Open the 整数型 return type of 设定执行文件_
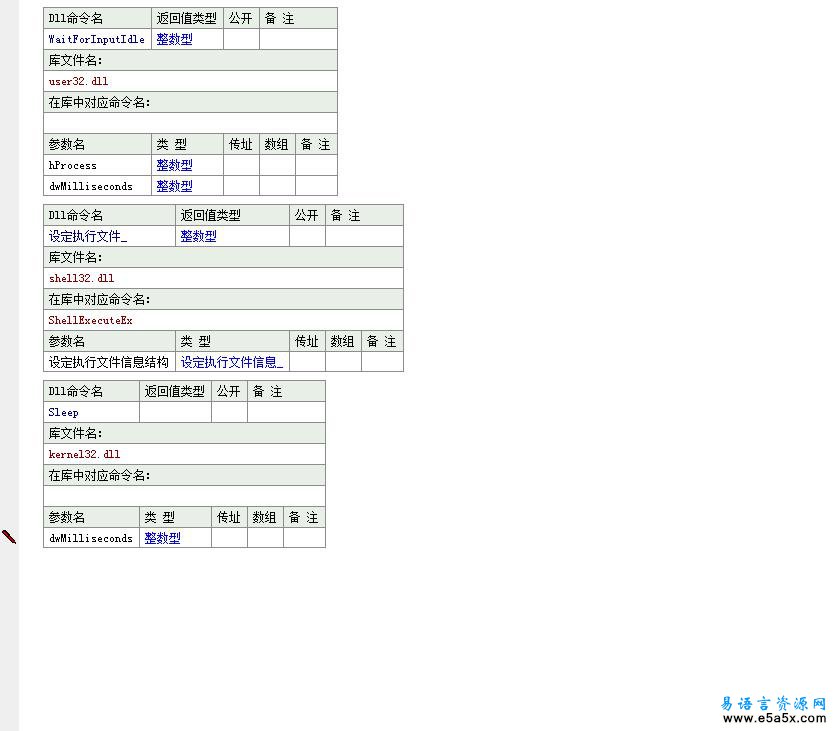Screen dimensions: 835x731 [197, 235]
